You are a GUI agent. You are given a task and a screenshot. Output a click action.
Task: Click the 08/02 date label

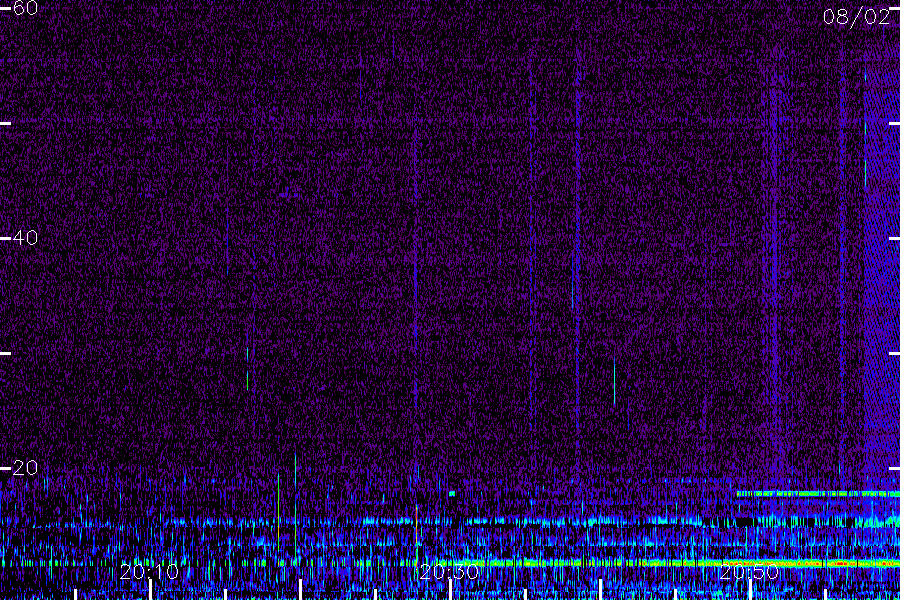[856, 17]
